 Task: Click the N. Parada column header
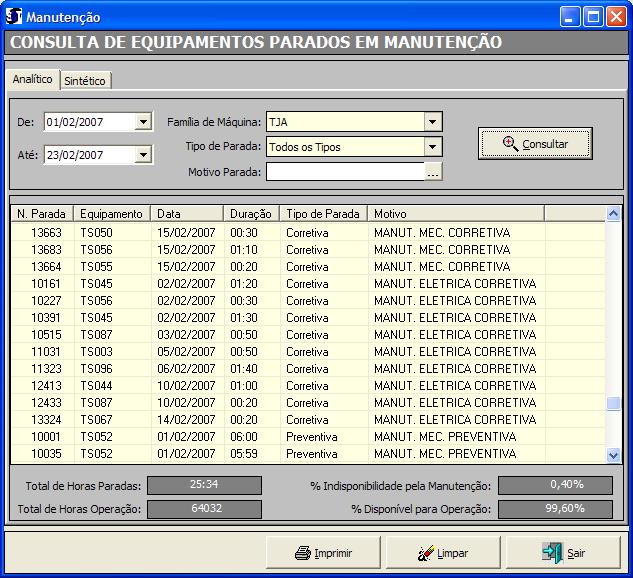click(41, 214)
